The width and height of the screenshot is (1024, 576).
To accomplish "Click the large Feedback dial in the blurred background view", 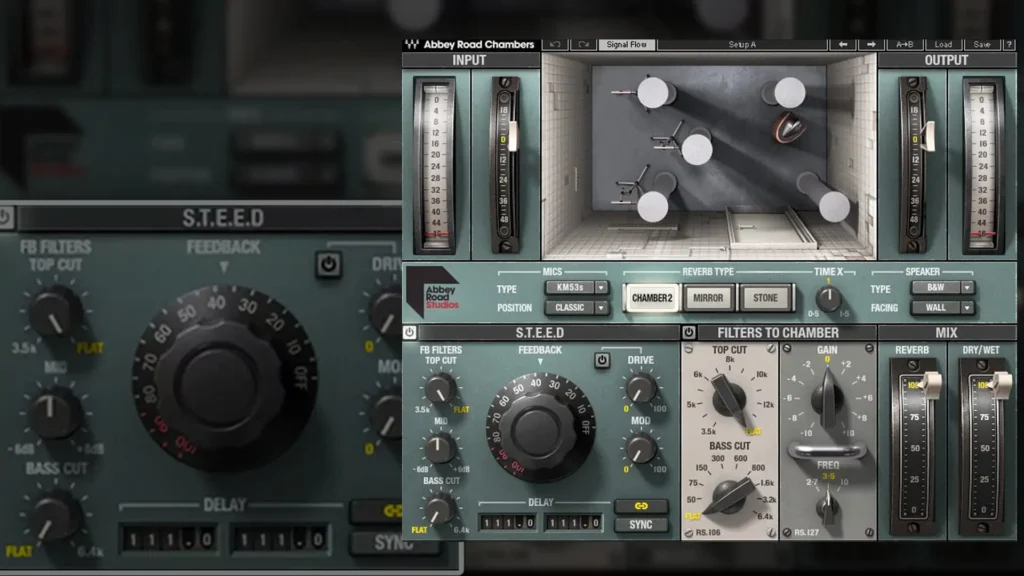I will tap(225, 379).
